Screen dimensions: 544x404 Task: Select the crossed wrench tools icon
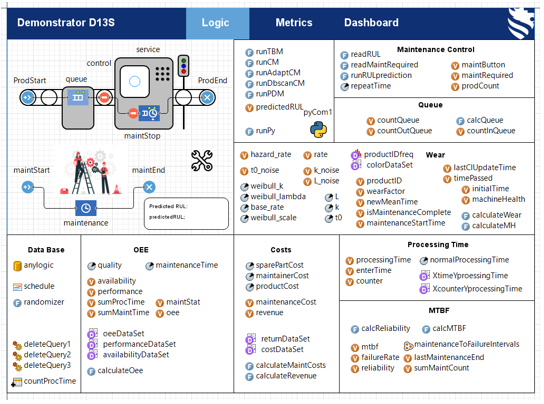click(x=202, y=160)
